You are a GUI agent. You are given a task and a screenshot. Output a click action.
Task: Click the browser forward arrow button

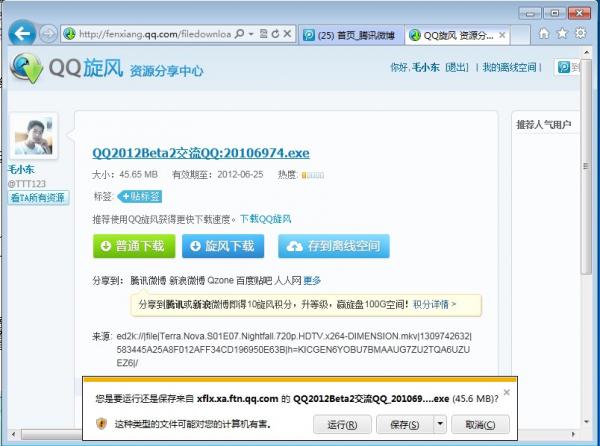[x=48, y=34]
